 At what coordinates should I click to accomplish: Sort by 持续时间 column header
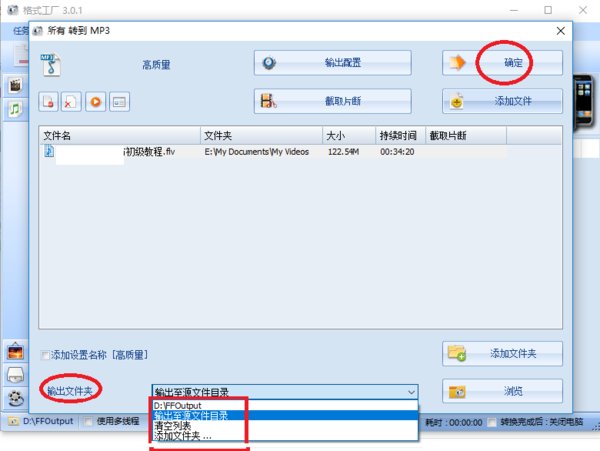pos(401,135)
